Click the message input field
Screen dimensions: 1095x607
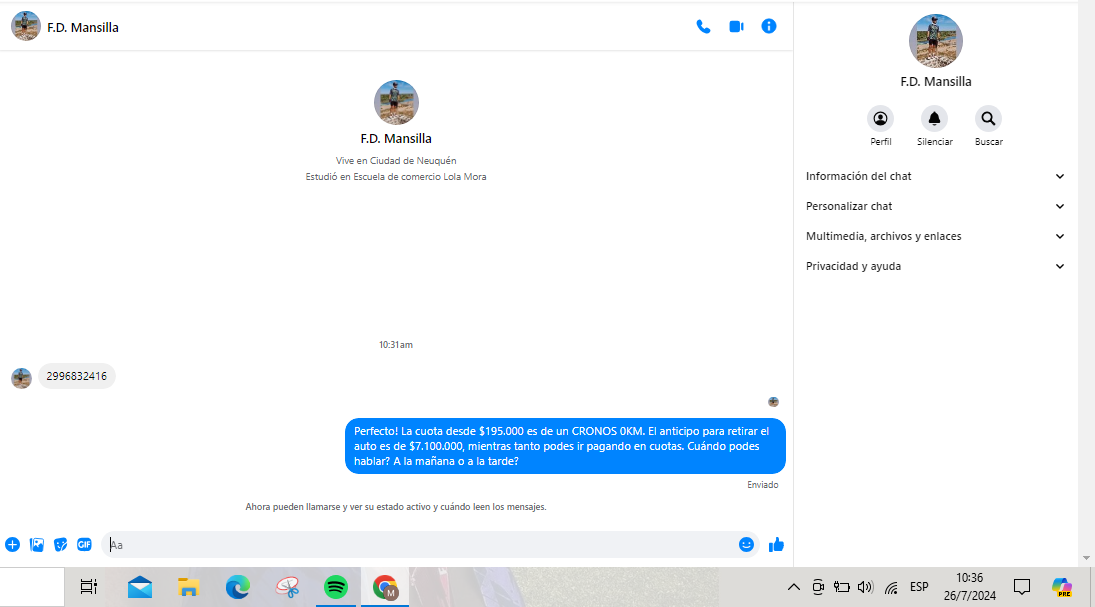[420, 545]
